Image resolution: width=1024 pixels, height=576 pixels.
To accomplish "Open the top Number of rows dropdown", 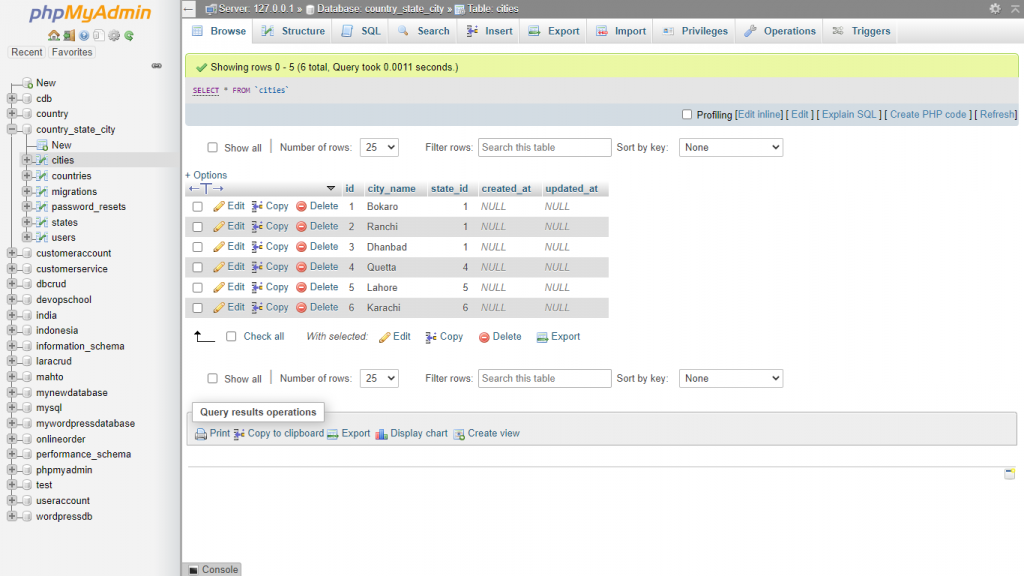I will 379,147.
